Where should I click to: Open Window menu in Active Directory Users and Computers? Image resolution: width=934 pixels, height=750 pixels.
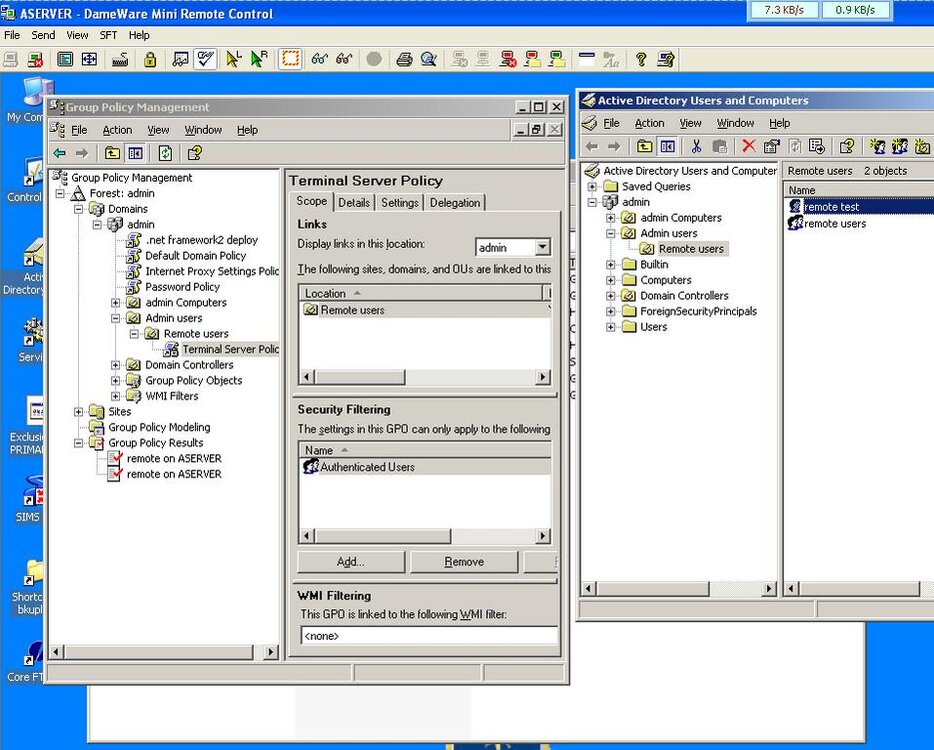(735, 123)
